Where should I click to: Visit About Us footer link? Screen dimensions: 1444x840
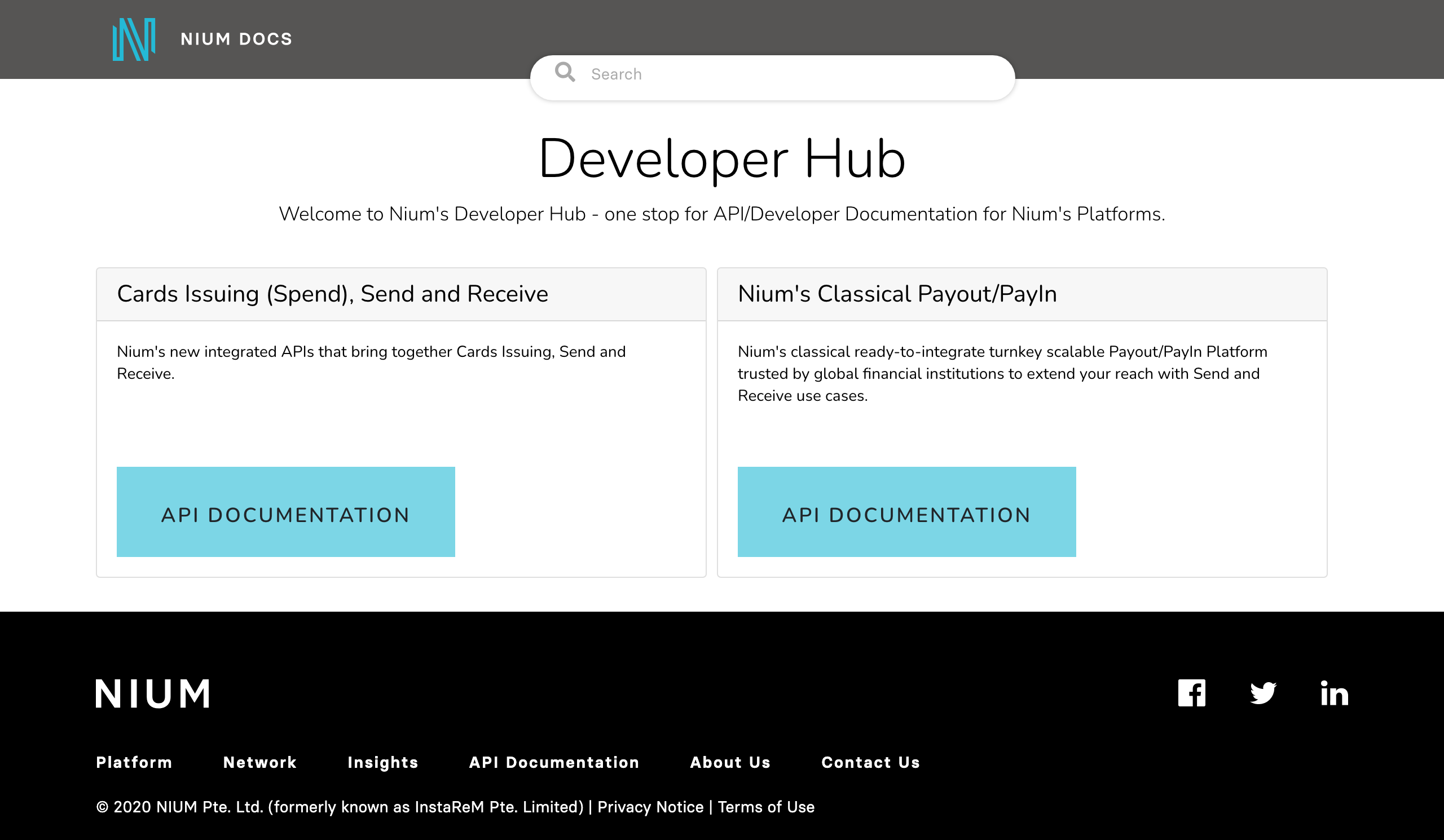pos(730,762)
